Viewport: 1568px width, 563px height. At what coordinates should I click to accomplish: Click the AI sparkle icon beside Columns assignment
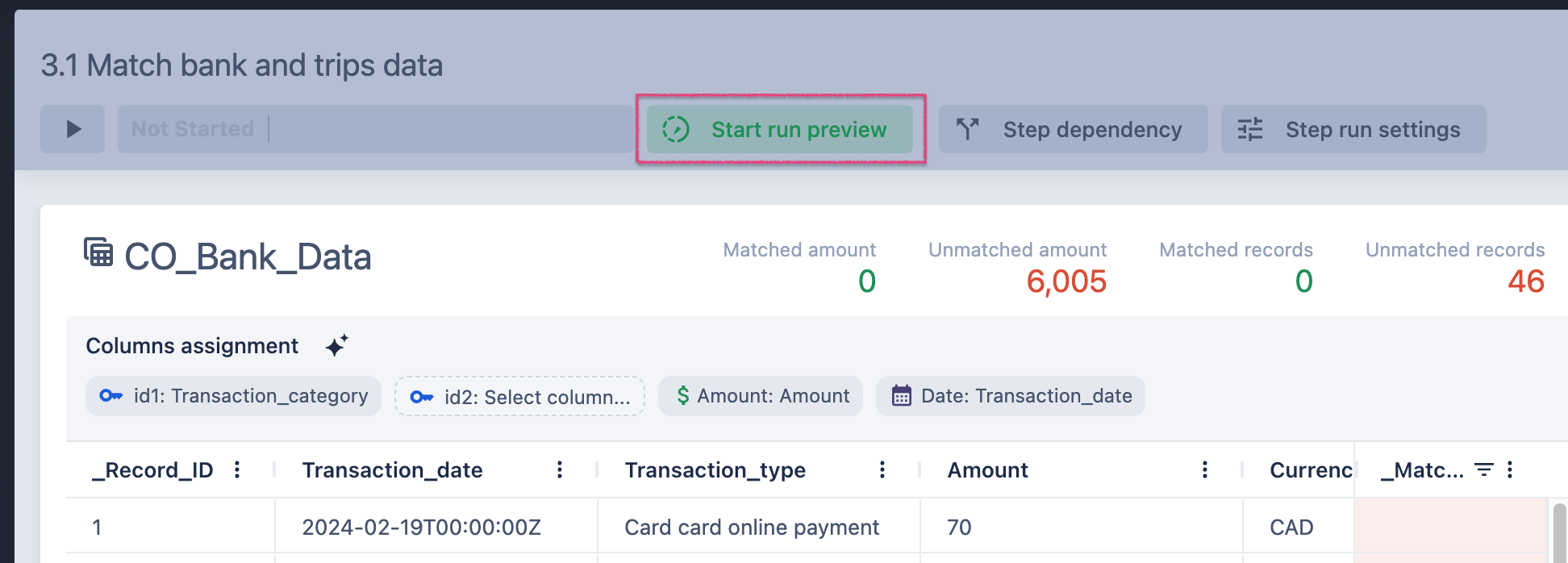336,345
